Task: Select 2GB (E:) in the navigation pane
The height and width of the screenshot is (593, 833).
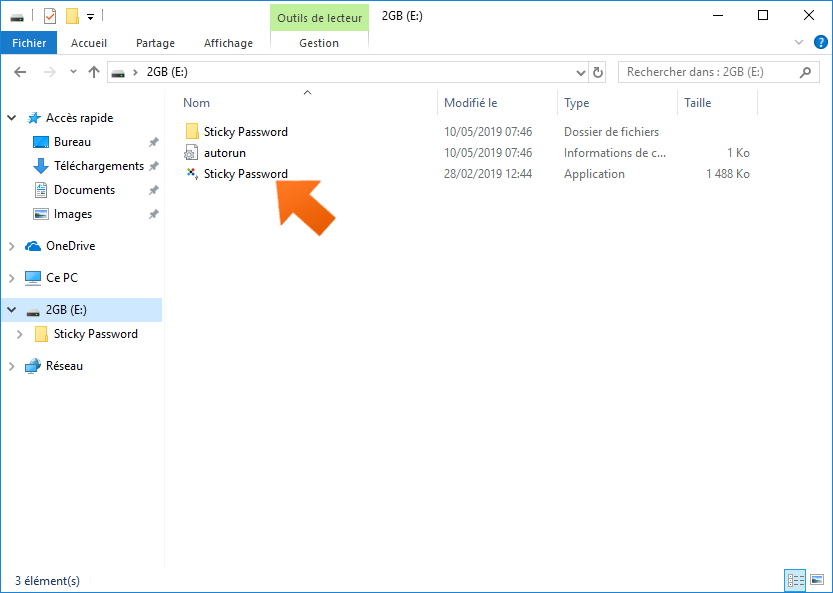Action: [66, 310]
